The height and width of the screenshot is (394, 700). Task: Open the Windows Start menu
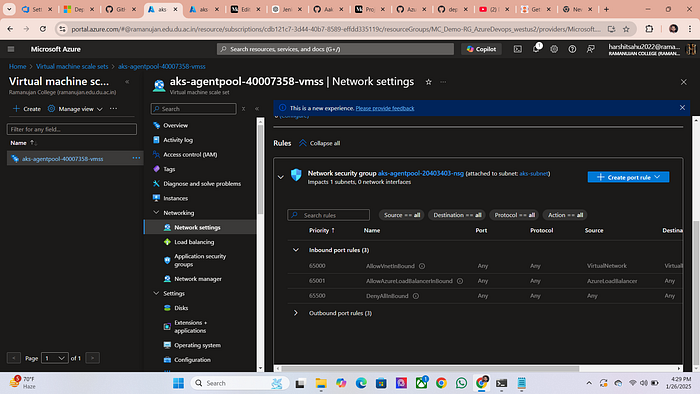coord(178,383)
